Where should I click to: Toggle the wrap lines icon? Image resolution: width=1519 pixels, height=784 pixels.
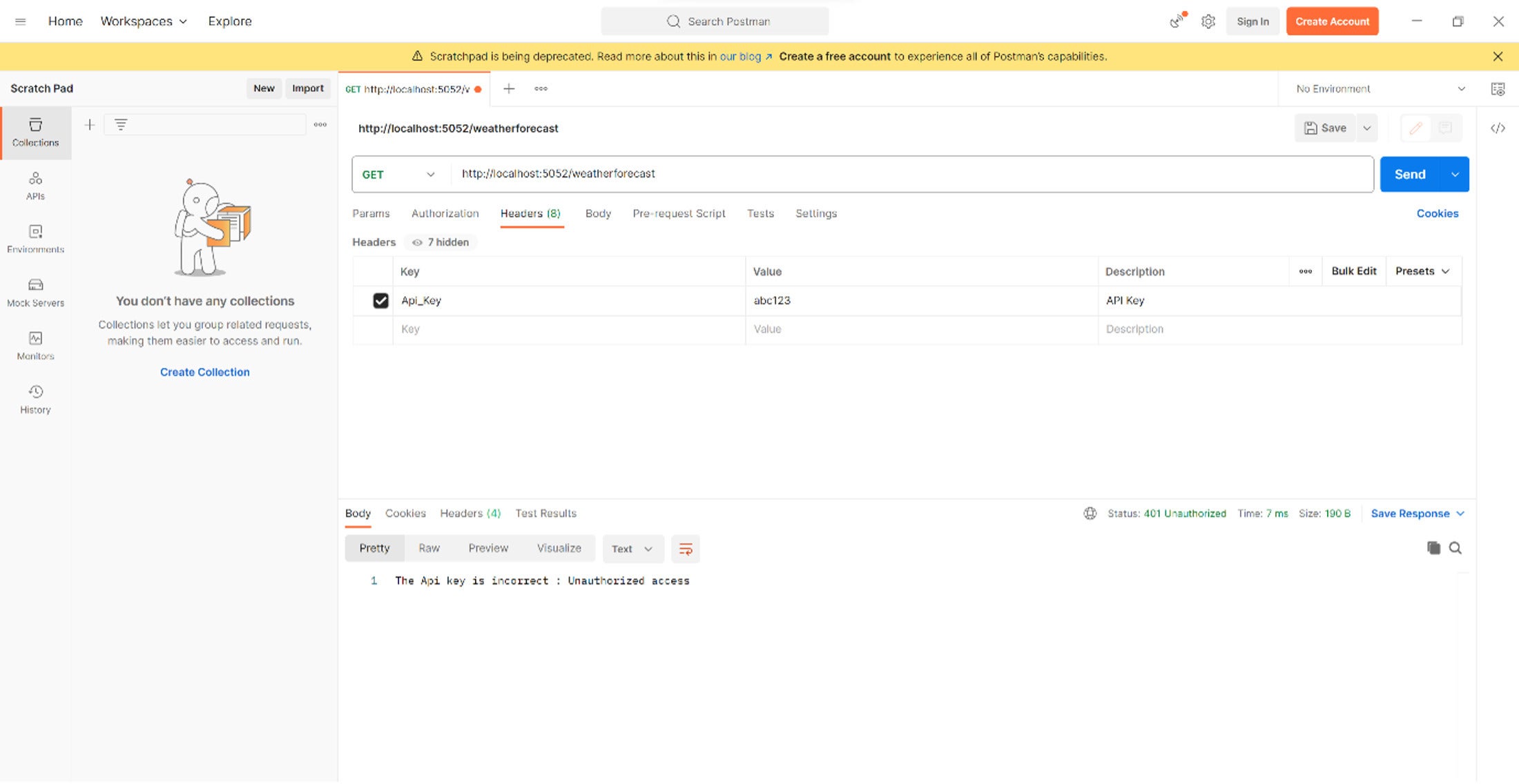(x=686, y=549)
